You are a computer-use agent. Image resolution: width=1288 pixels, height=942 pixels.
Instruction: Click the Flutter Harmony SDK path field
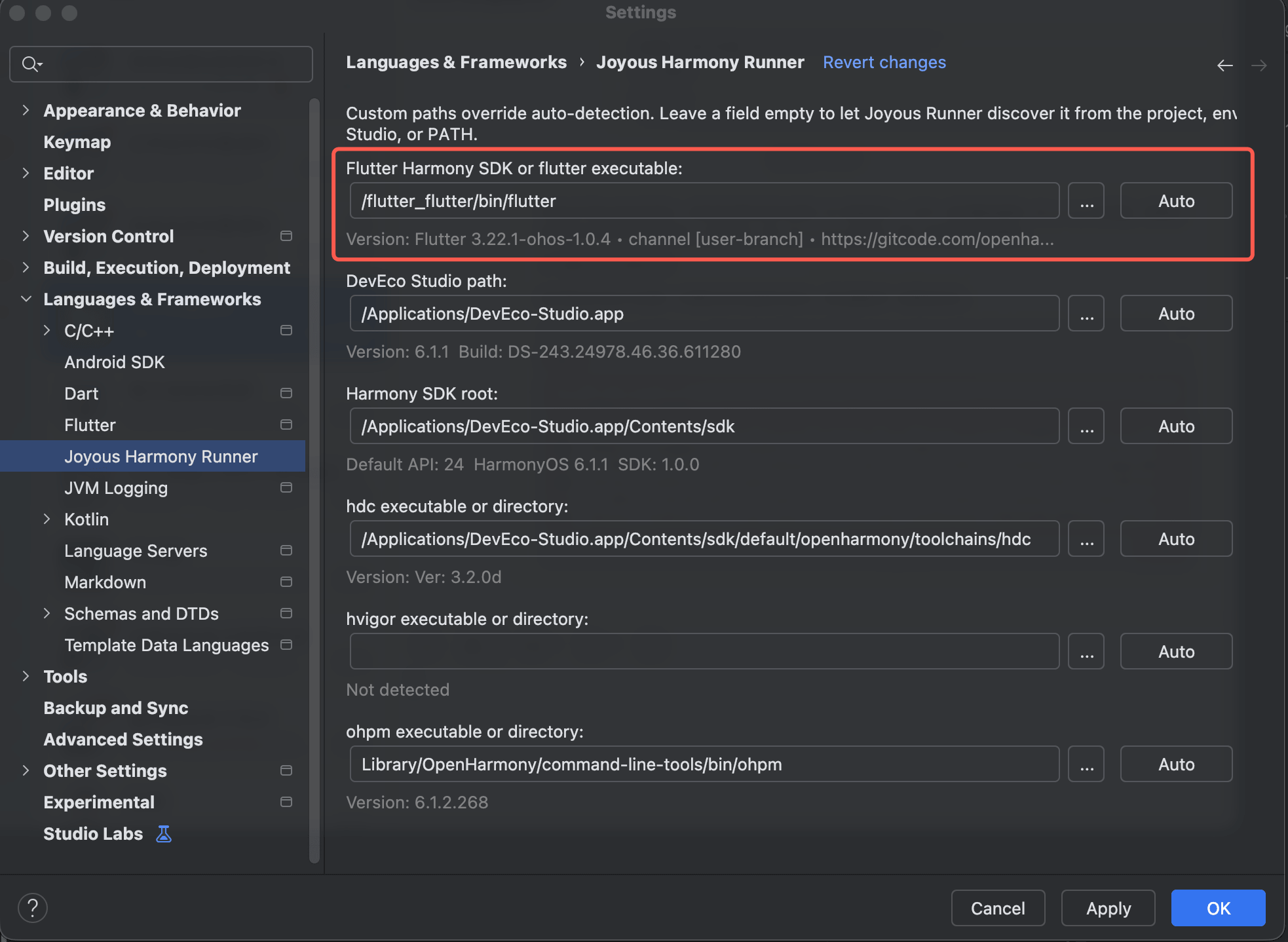(x=705, y=201)
